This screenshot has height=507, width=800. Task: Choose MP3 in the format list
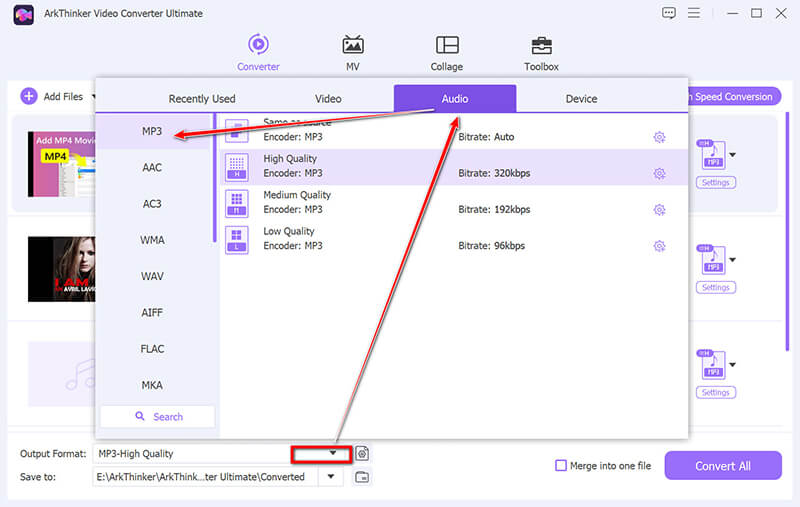pyautogui.click(x=152, y=131)
